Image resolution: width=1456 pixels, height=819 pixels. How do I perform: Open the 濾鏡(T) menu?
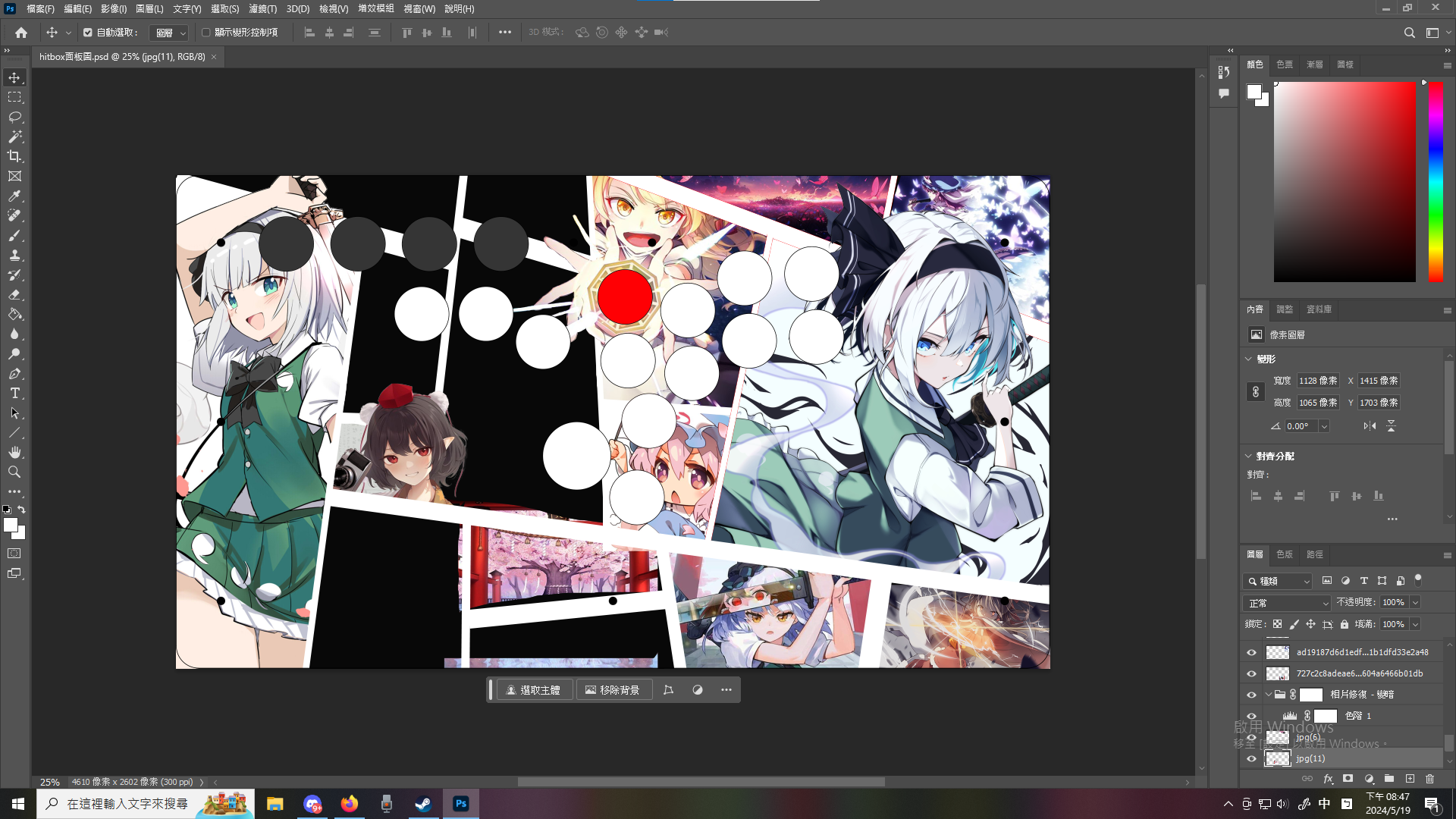pos(262,9)
